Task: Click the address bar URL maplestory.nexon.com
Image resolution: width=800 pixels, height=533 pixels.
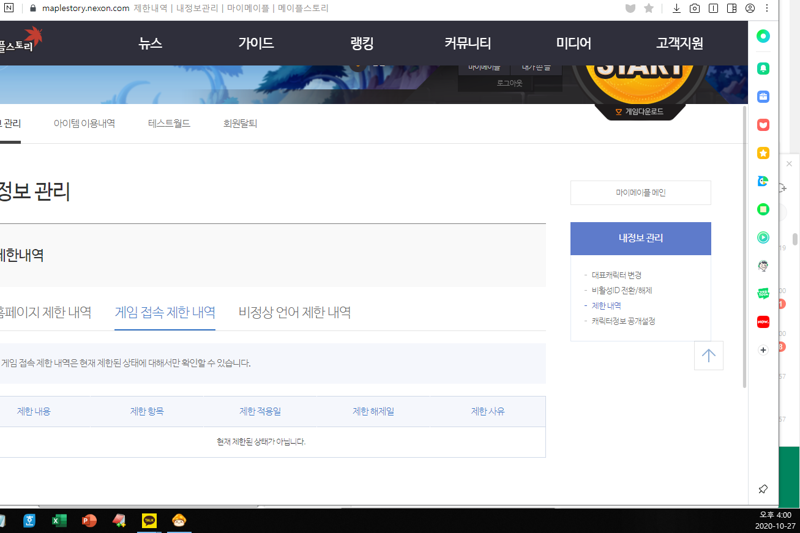Action: [x=86, y=8]
